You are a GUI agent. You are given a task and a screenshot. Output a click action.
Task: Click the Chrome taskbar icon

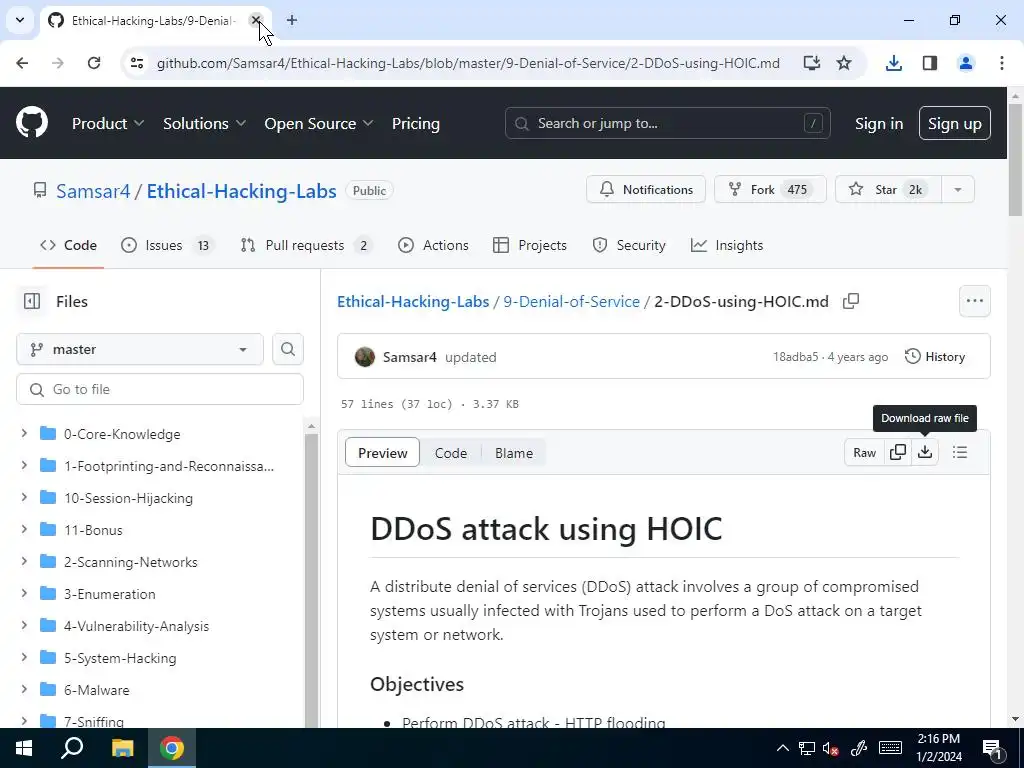click(172, 748)
